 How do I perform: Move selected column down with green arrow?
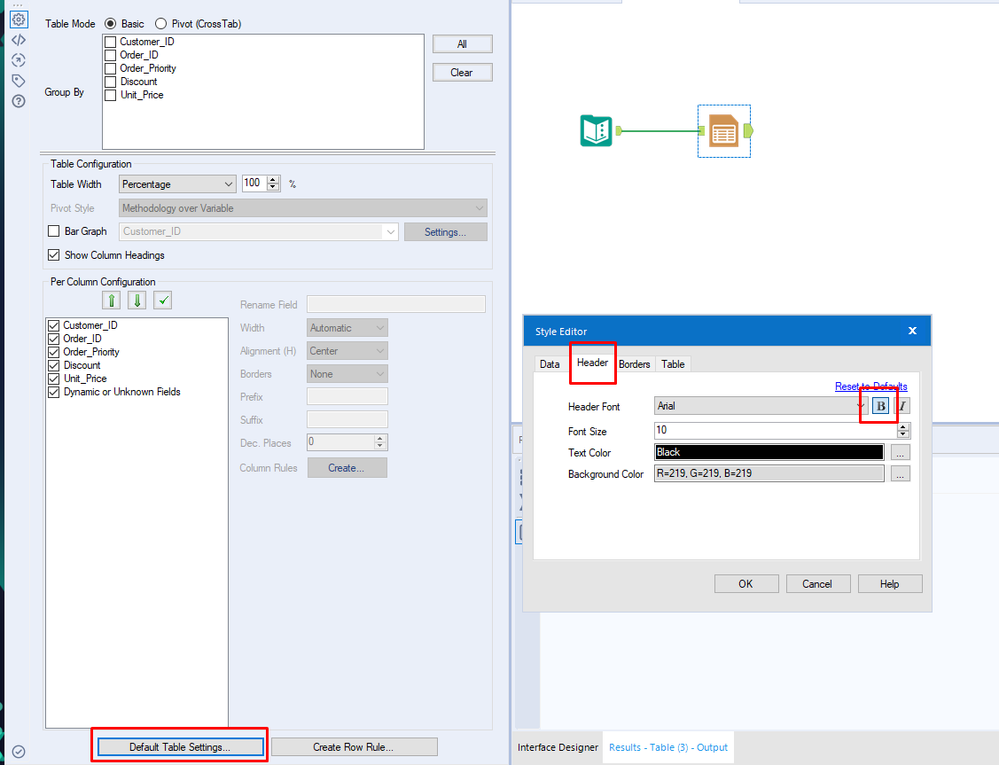tap(137, 300)
